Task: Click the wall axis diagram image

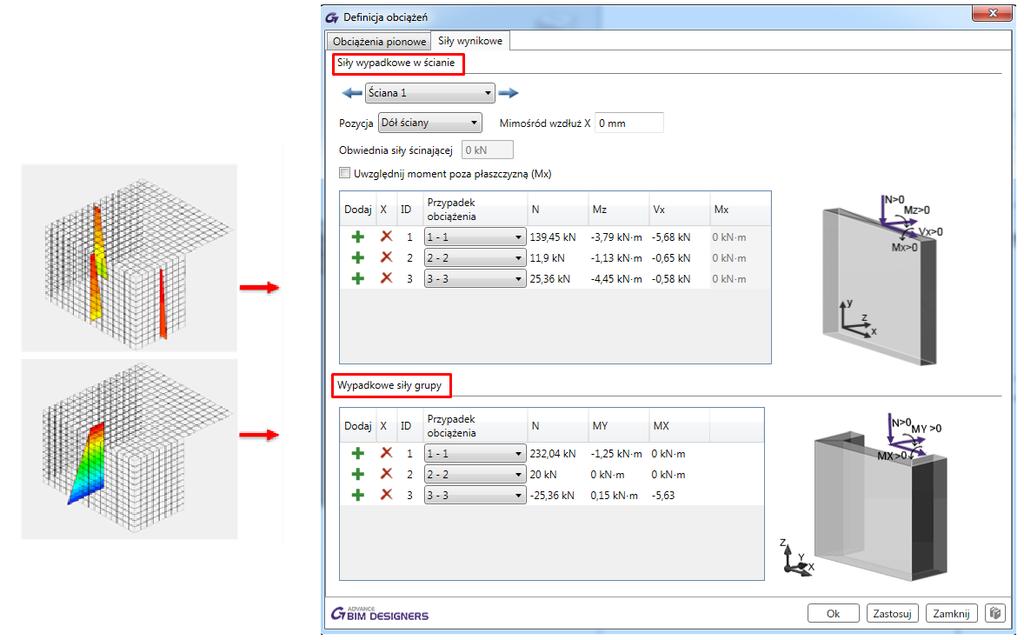Action: coord(882,279)
